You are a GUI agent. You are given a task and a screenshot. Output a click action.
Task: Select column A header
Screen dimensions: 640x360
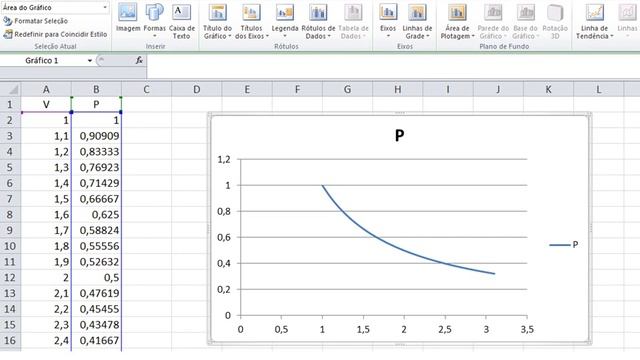(46, 89)
